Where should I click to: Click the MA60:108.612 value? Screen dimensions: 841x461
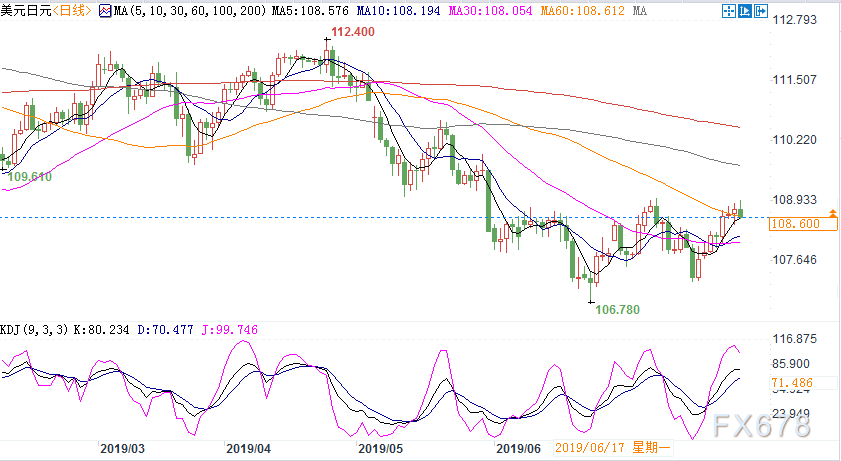point(582,11)
